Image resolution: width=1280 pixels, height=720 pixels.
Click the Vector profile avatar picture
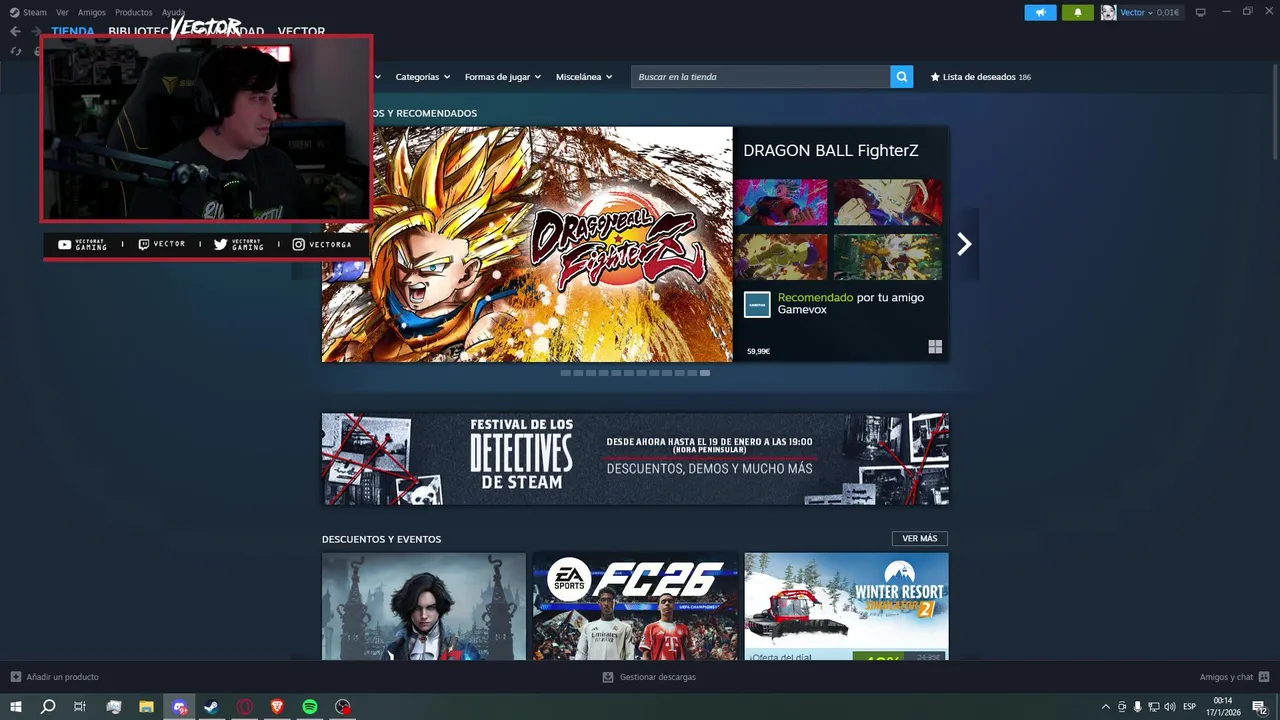(x=1108, y=12)
